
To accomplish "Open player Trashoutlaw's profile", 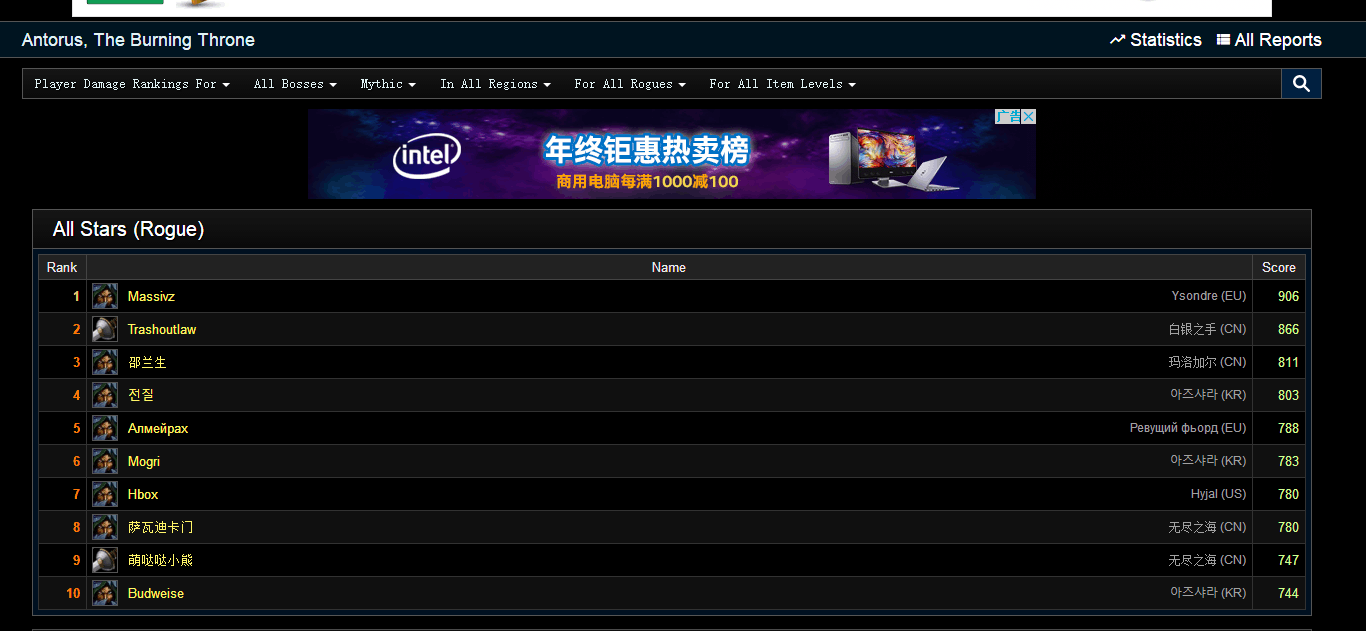I will point(162,330).
